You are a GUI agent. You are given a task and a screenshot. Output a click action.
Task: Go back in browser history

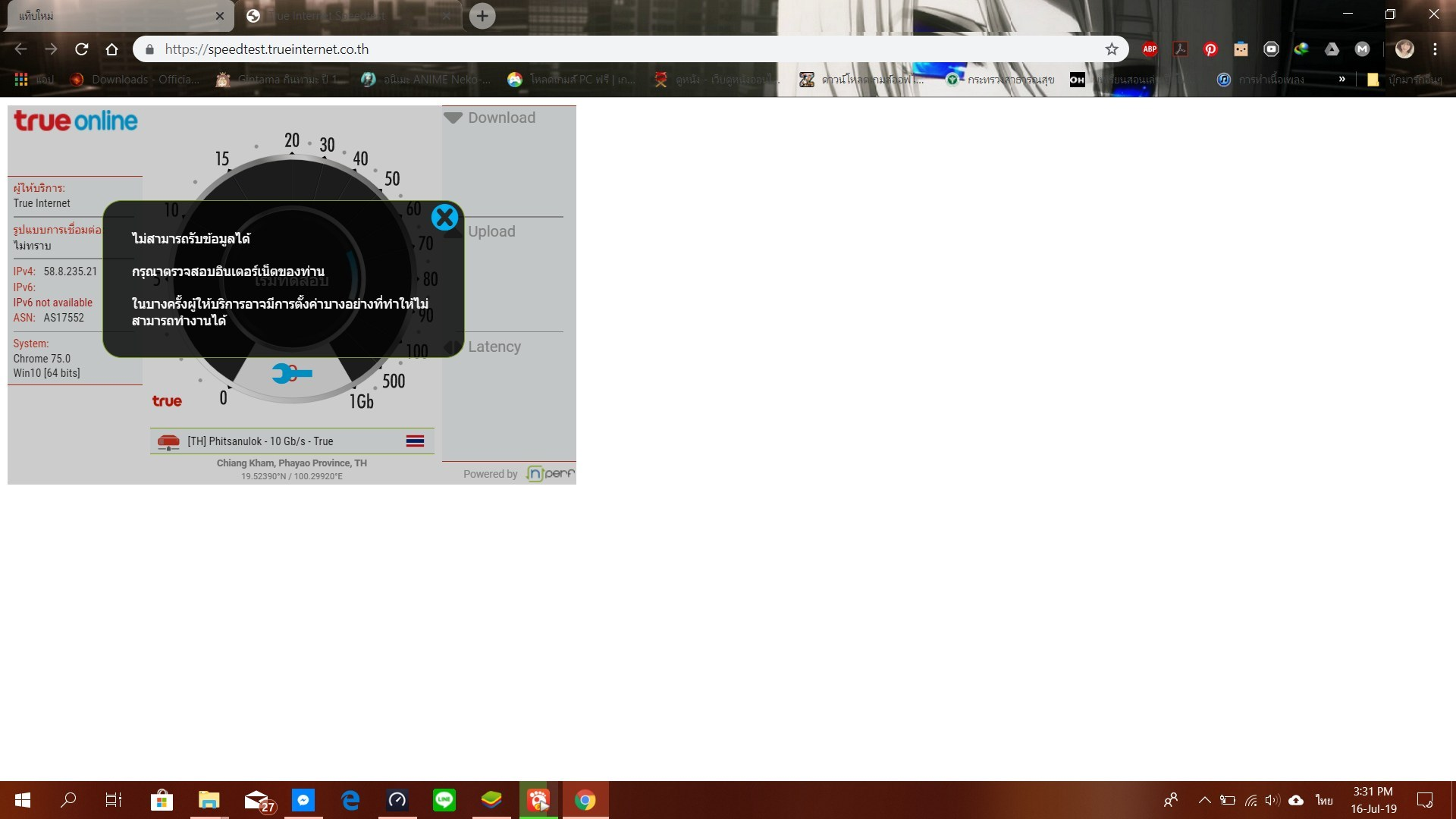pyautogui.click(x=20, y=49)
